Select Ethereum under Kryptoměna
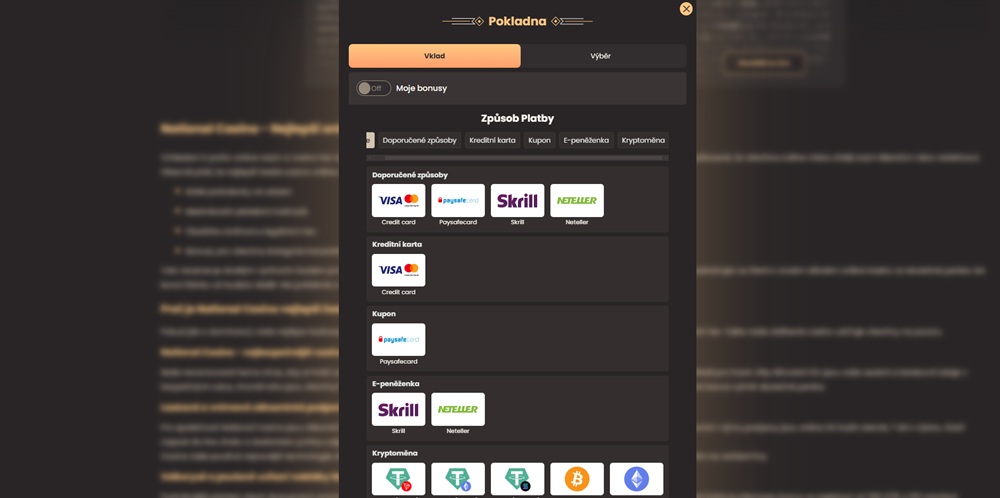This screenshot has height=498, width=1000. tap(636, 479)
